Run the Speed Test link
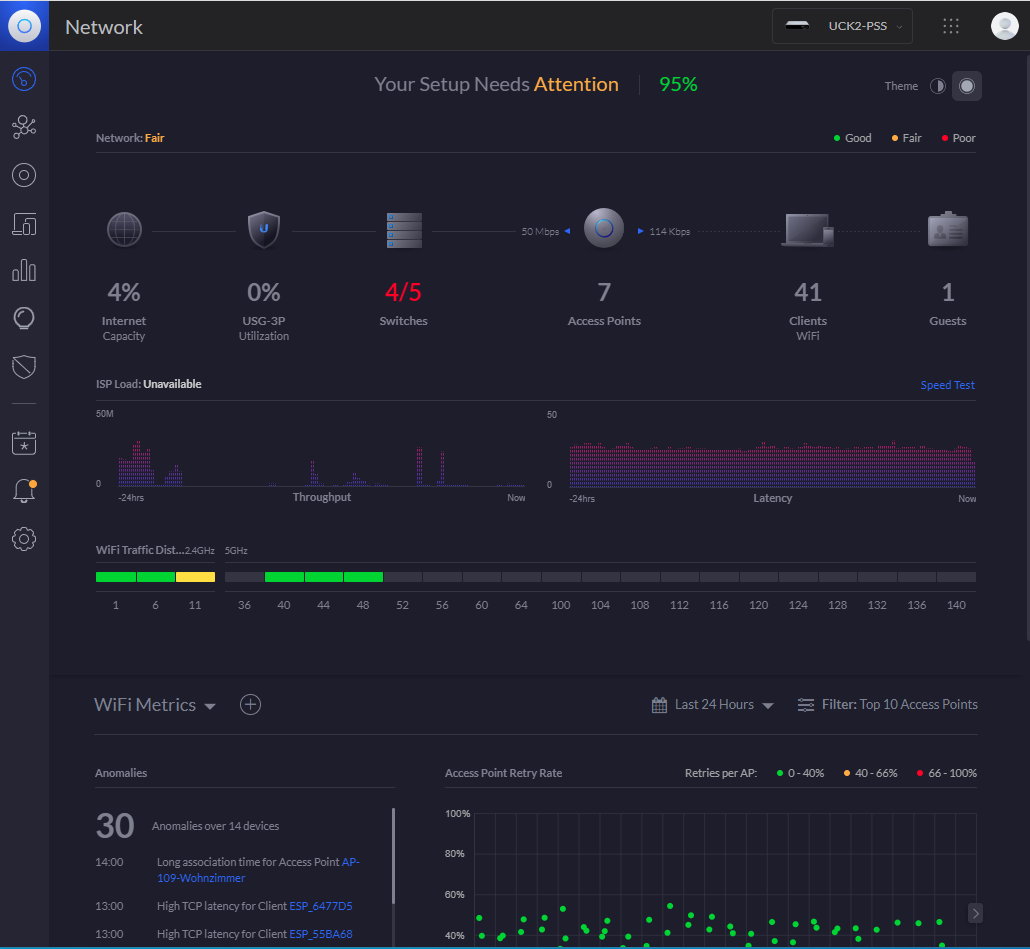 coord(947,385)
